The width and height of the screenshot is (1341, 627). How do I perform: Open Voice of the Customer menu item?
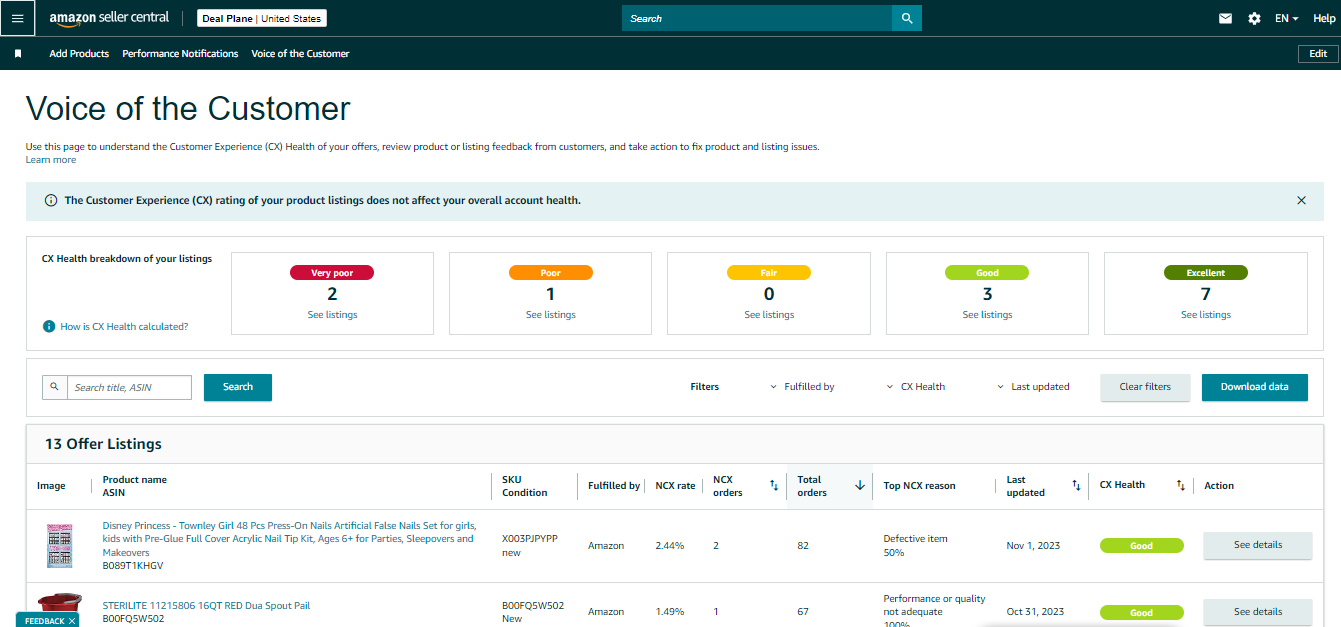click(300, 54)
